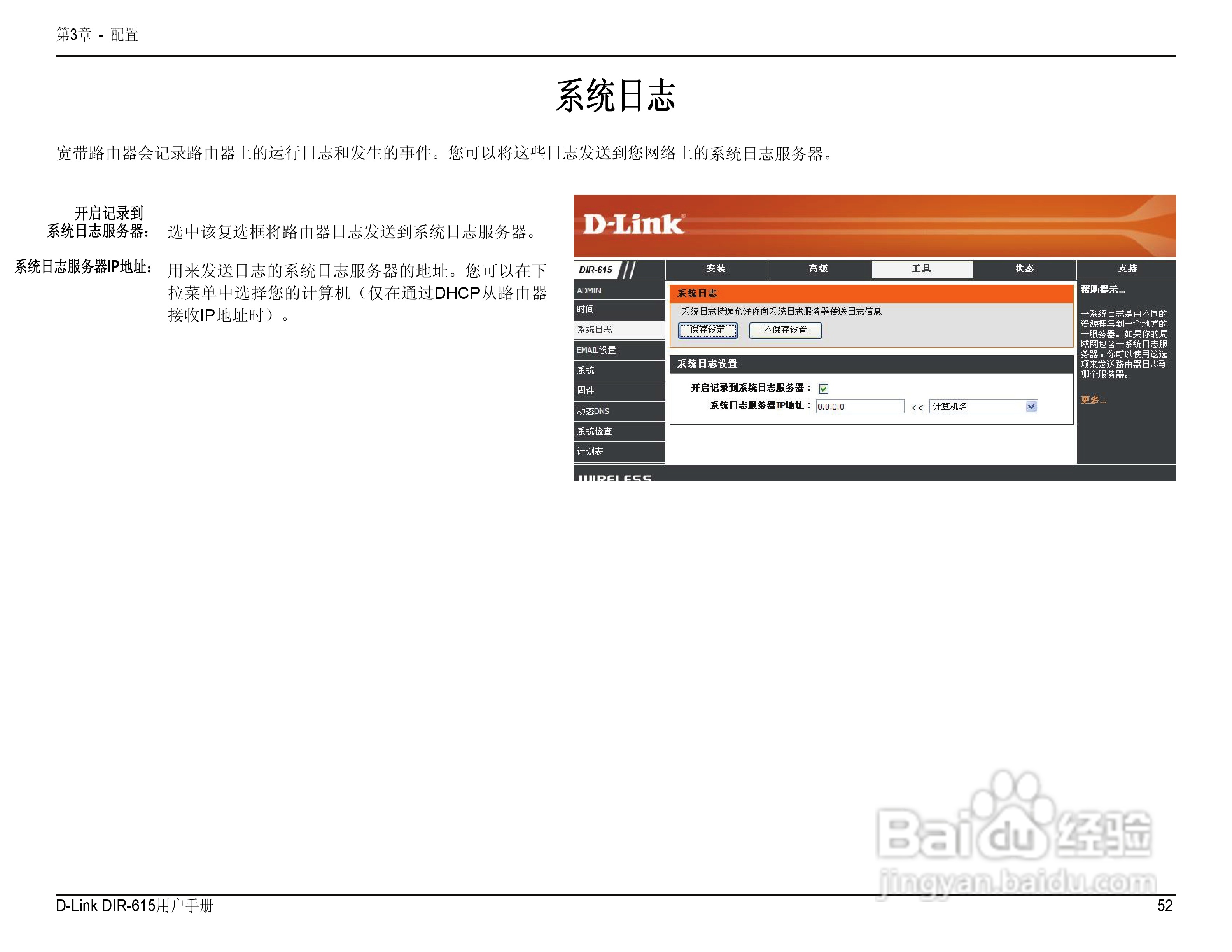Click the D-Link logo in banner
The height and width of the screenshot is (952, 1232).
(633, 224)
